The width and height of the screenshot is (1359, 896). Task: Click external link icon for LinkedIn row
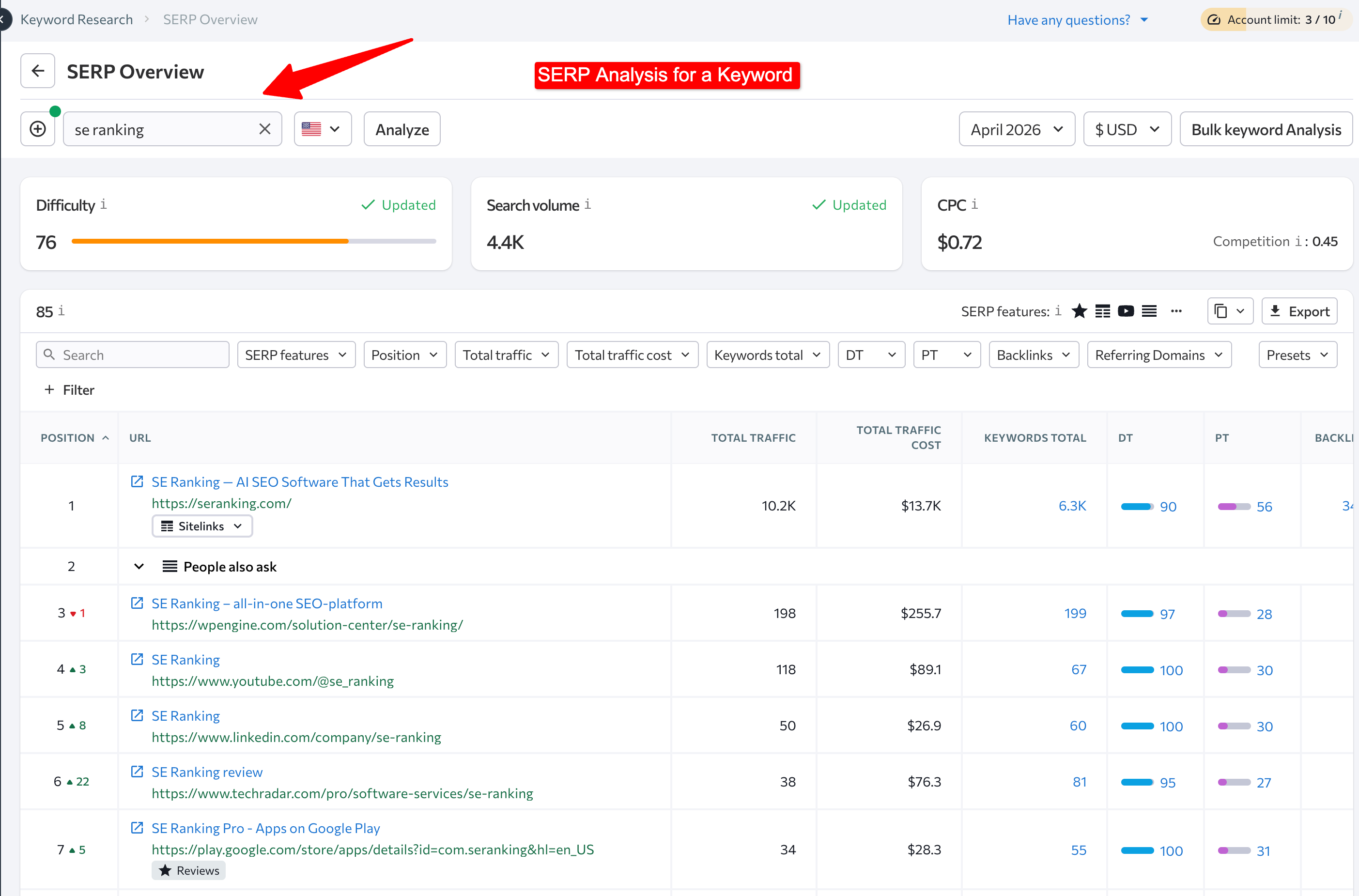coord(137,715)
